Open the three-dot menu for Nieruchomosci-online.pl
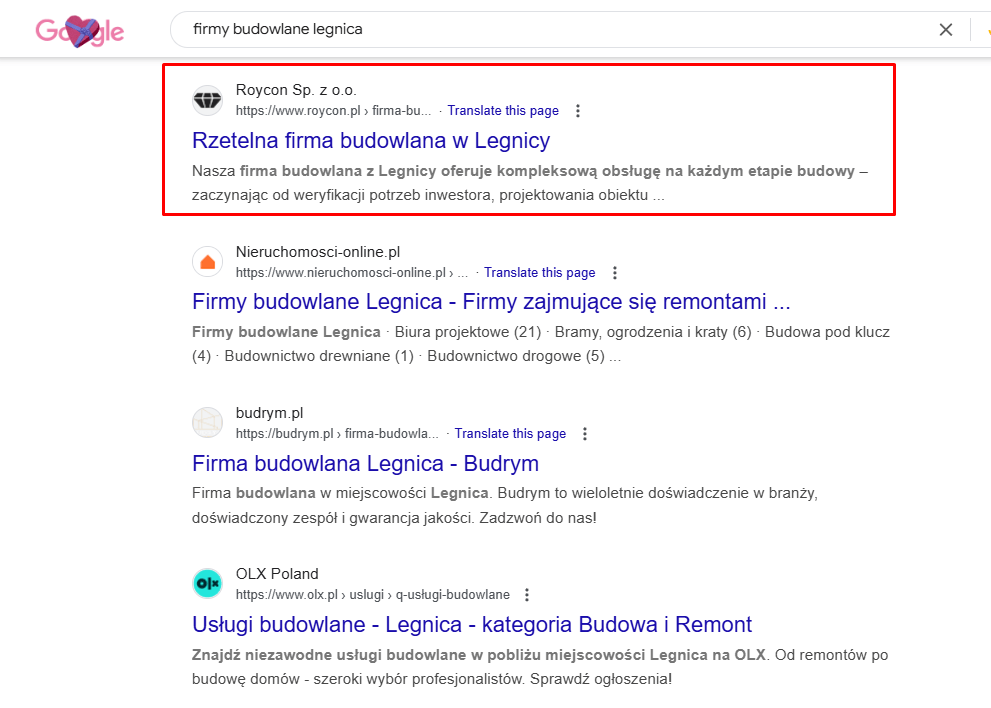The height and width of the screenshot is (708, 991). pos(614,272)
